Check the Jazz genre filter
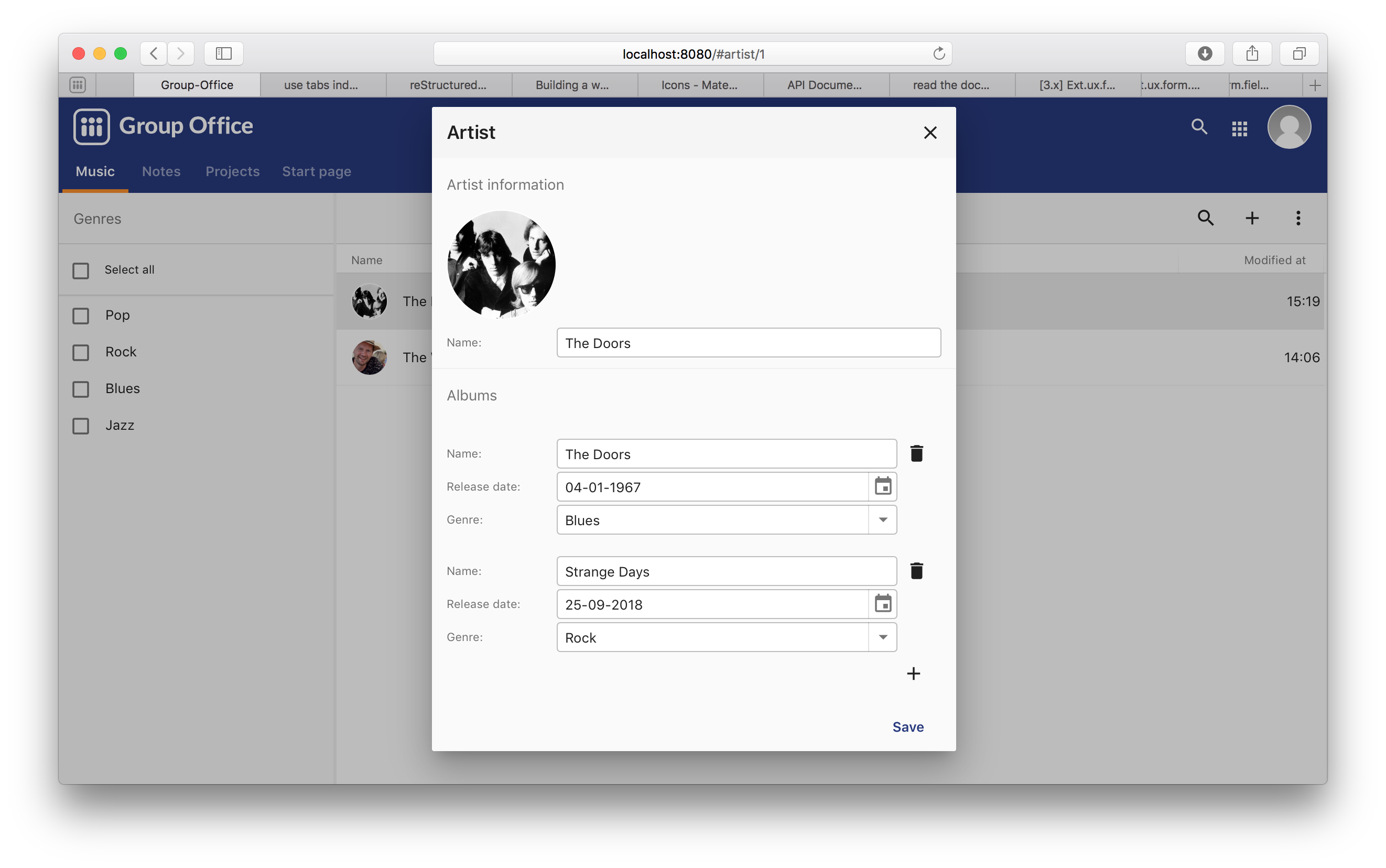 click(x=81, y=426)
